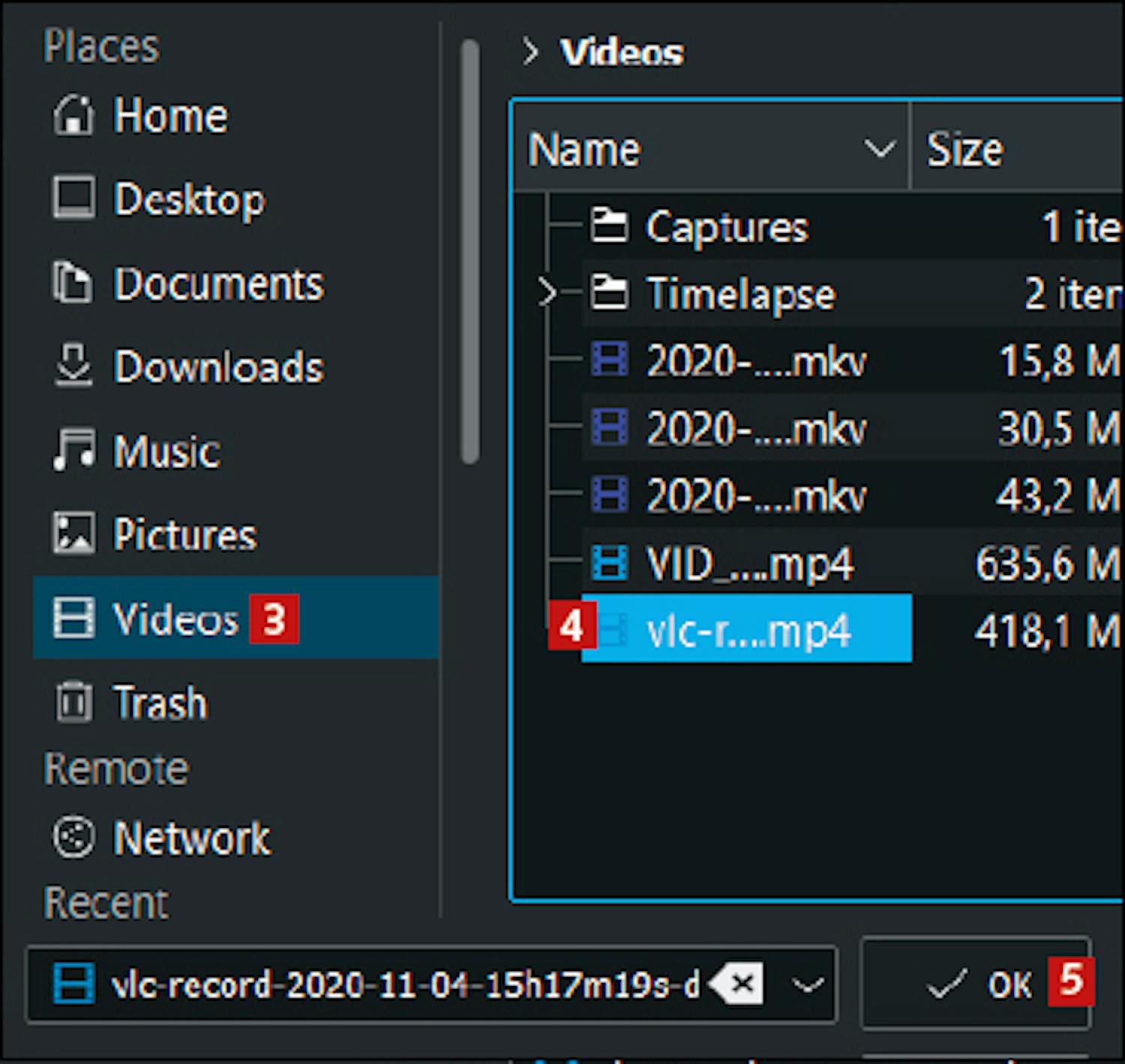Select Videos in the Places sidebar
Image resolution: width=1125 pixels, height=1064 pixels.
(175, 619)
